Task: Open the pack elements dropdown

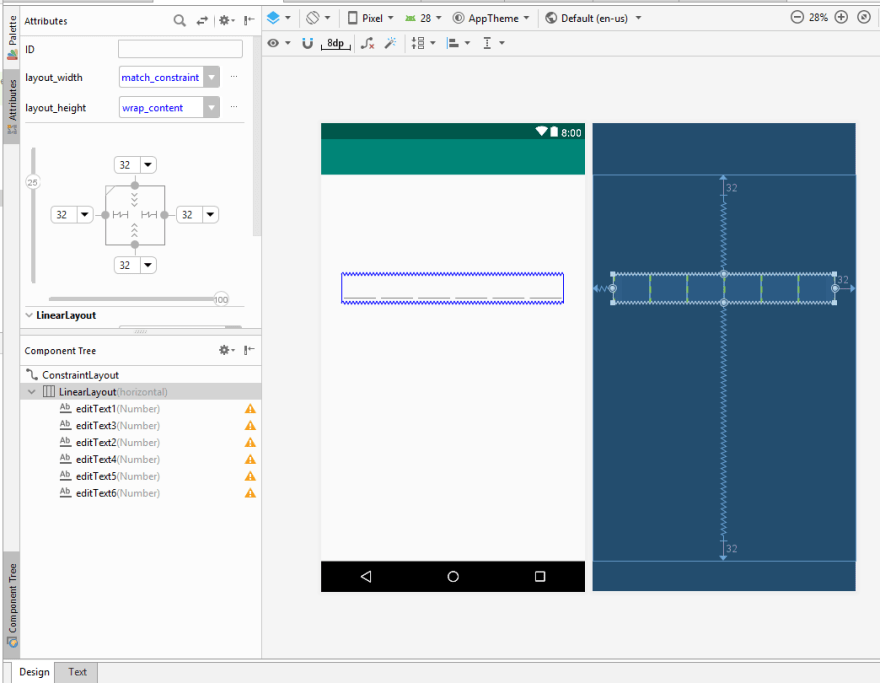Action: 423,43
